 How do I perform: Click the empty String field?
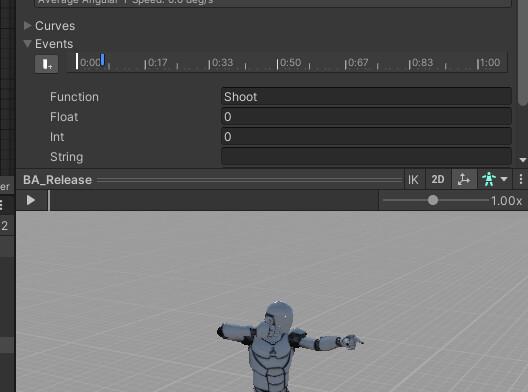(x=366, y=156)
